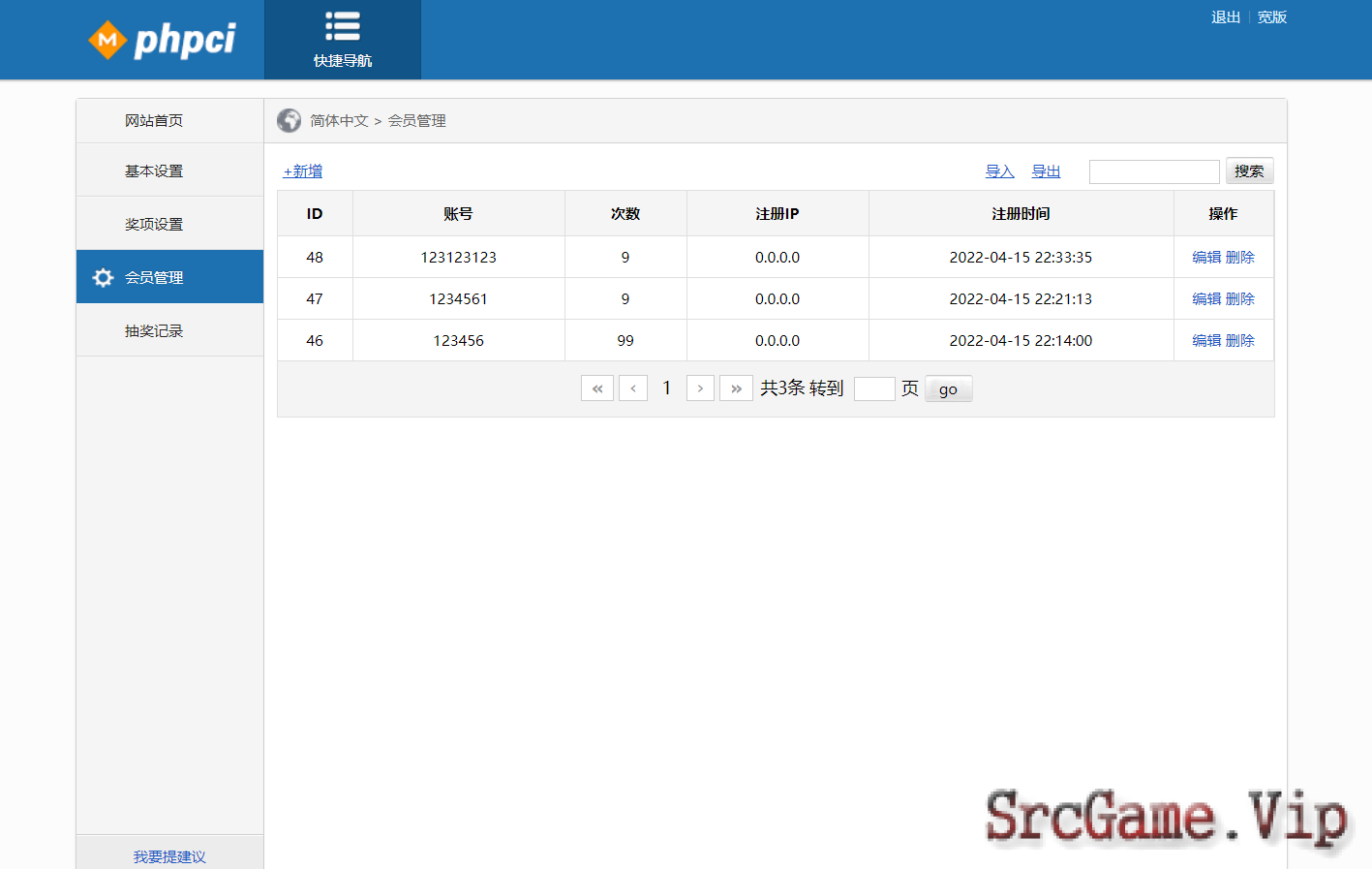Viewport: 1372px width, 869px height.
Task: Jump to last page with double-right arrow
Action: (x=736, y=388)
